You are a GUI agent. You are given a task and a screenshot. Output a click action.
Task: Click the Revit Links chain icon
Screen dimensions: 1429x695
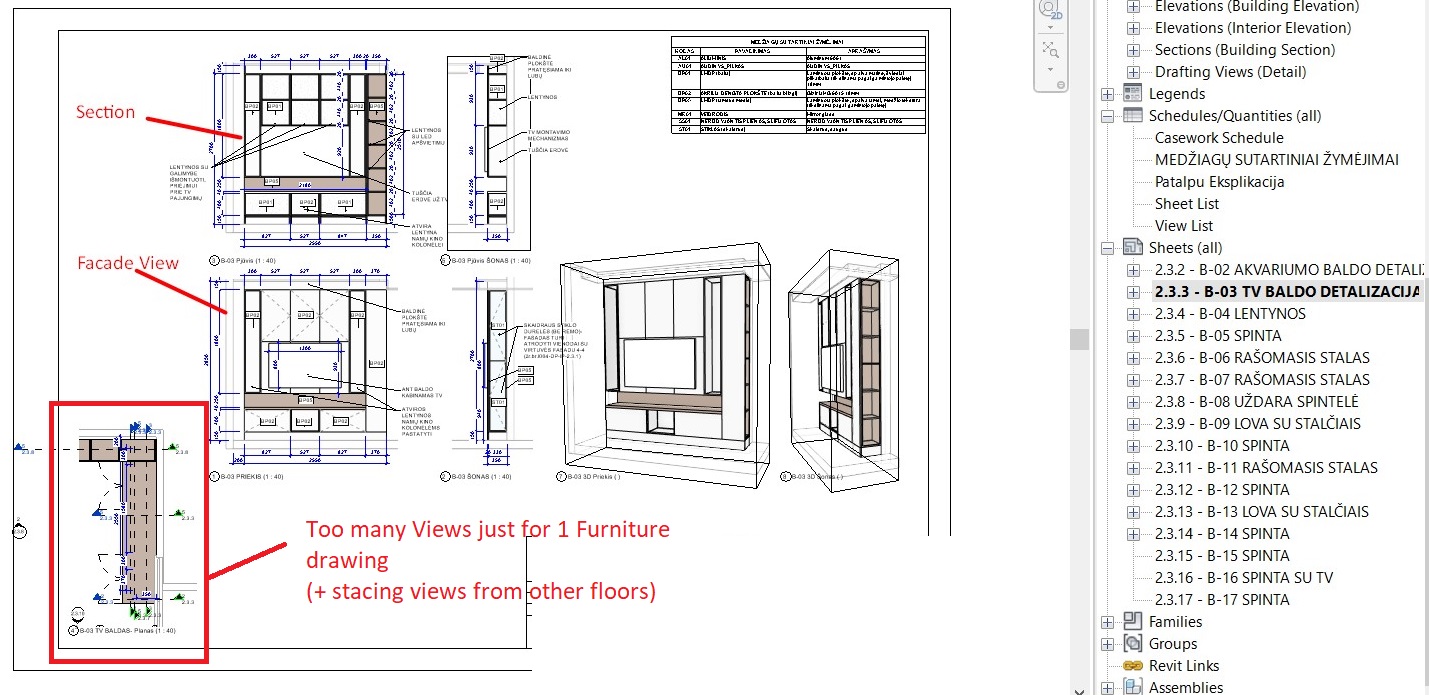1131,665
